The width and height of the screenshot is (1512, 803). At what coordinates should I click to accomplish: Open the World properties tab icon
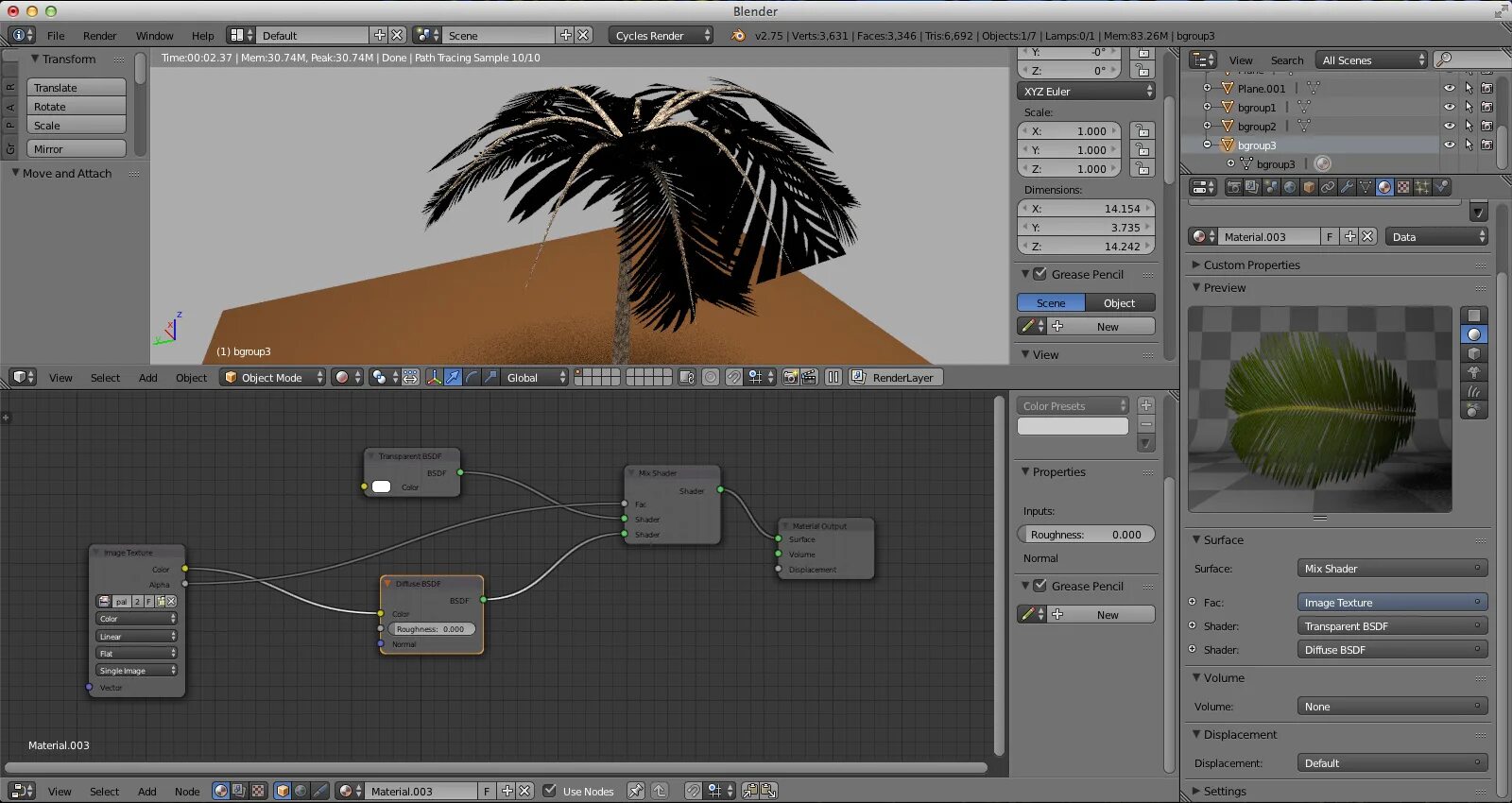click(x=1290, y=187)
